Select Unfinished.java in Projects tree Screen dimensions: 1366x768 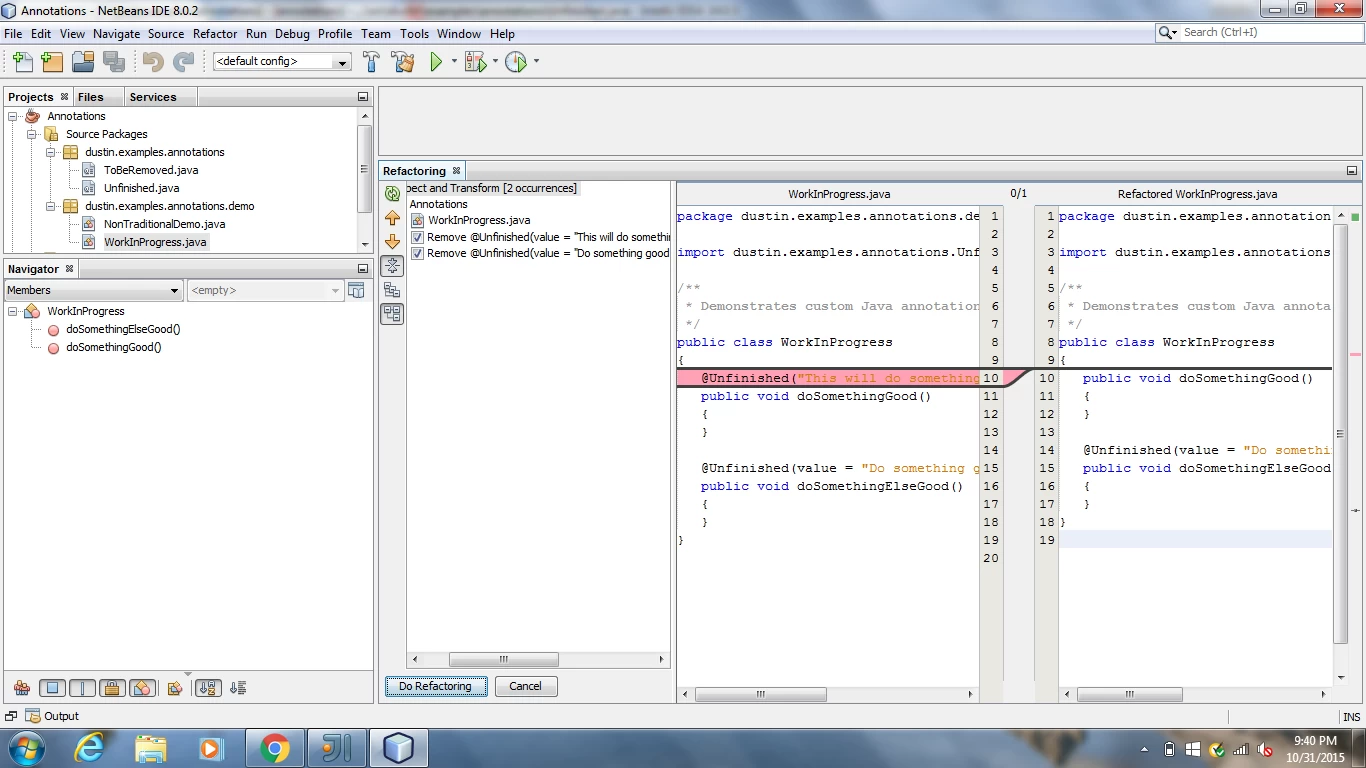click(141, 188)
